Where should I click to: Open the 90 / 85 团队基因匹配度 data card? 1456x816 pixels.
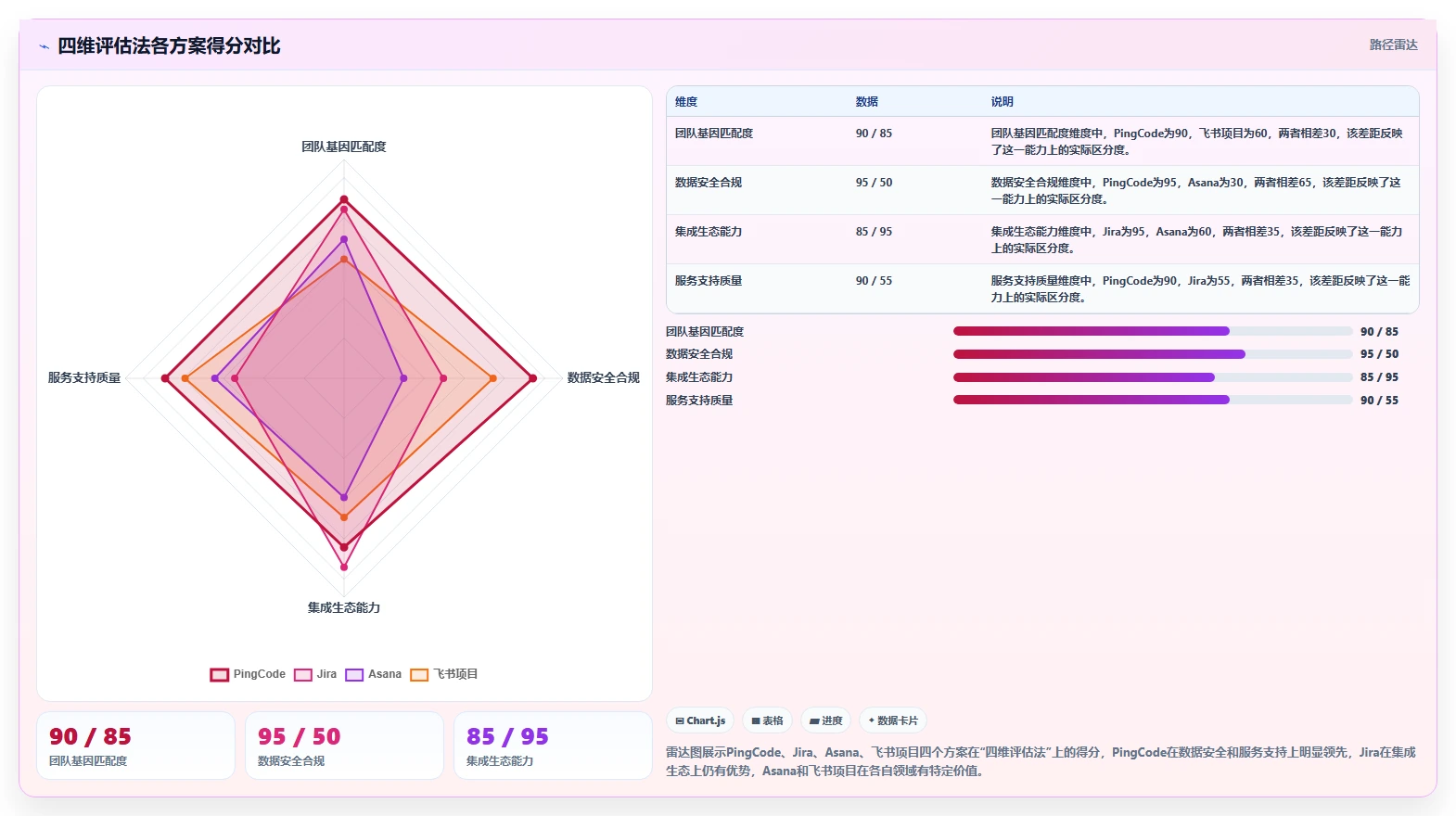135,746
